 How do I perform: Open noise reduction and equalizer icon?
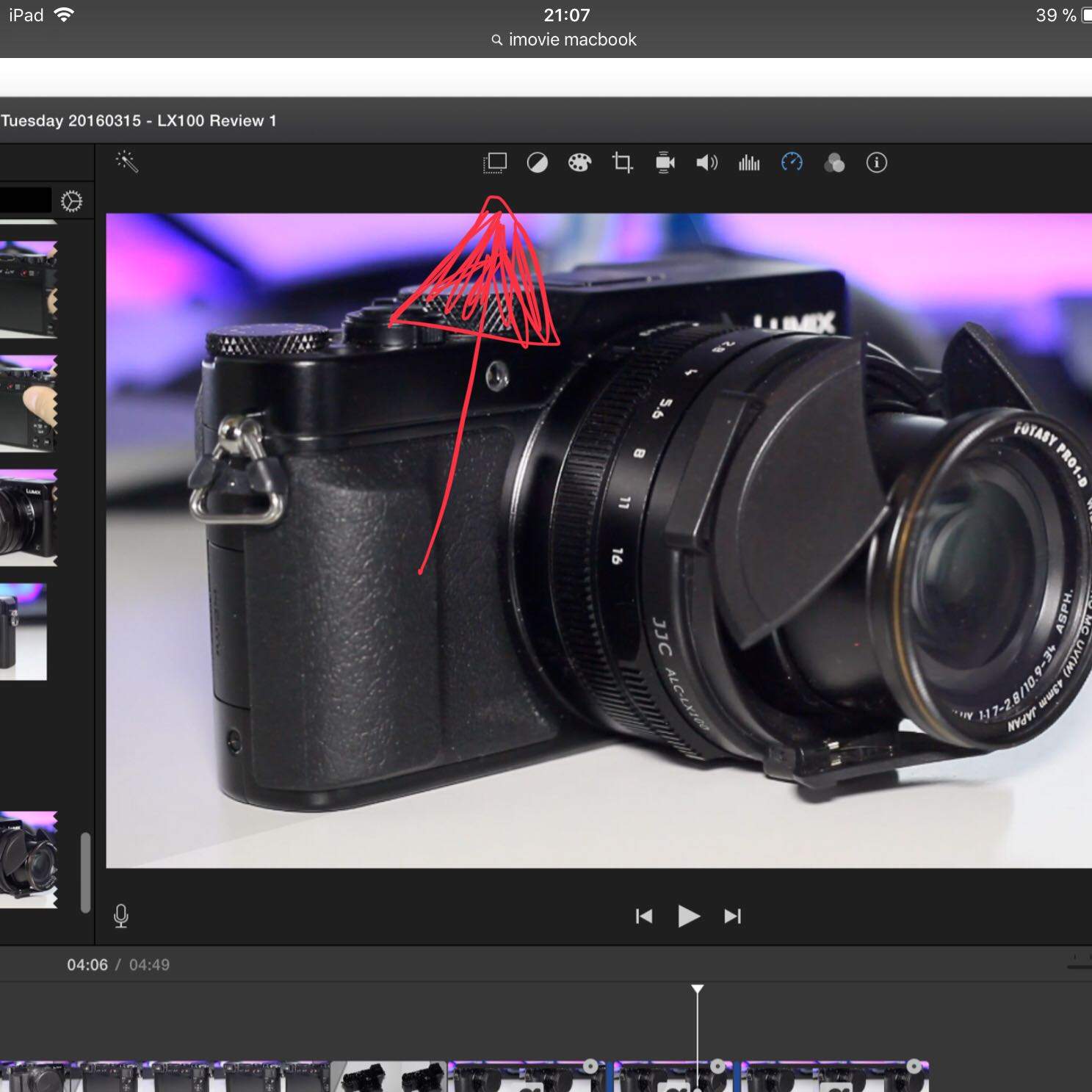(x=749, y=162)
